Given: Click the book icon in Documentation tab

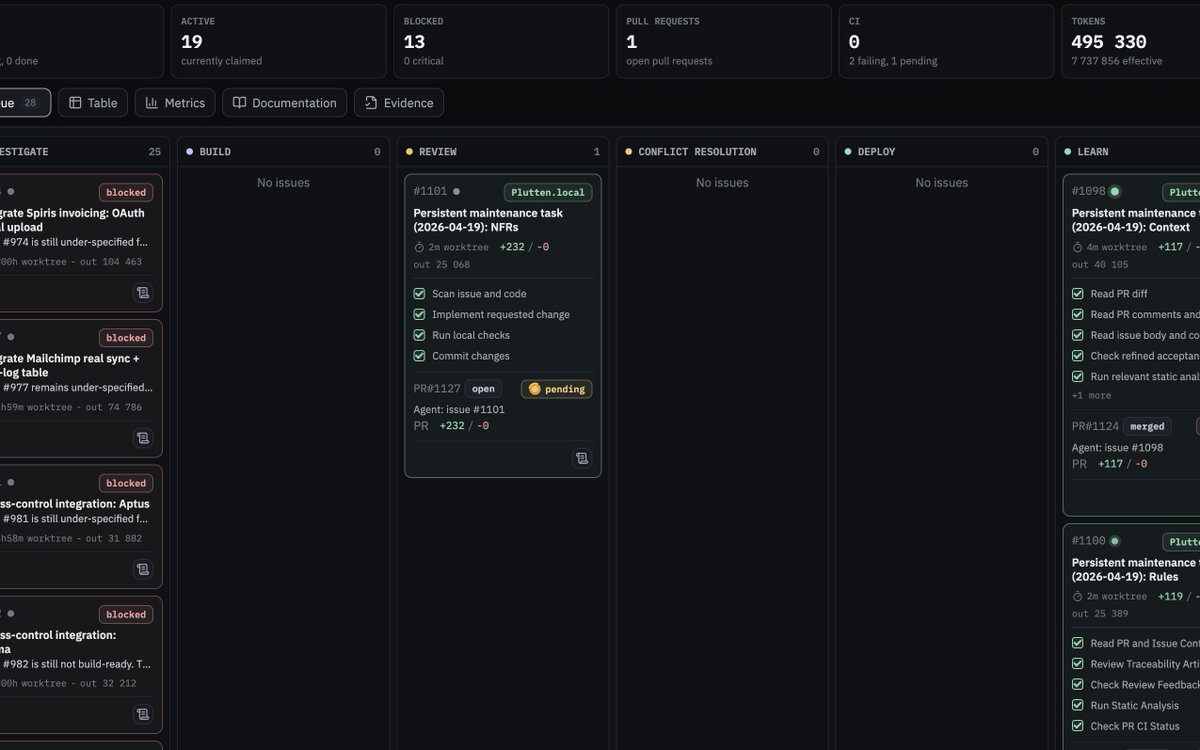Looking at the screenshot, I should click(x=239, y=103).
